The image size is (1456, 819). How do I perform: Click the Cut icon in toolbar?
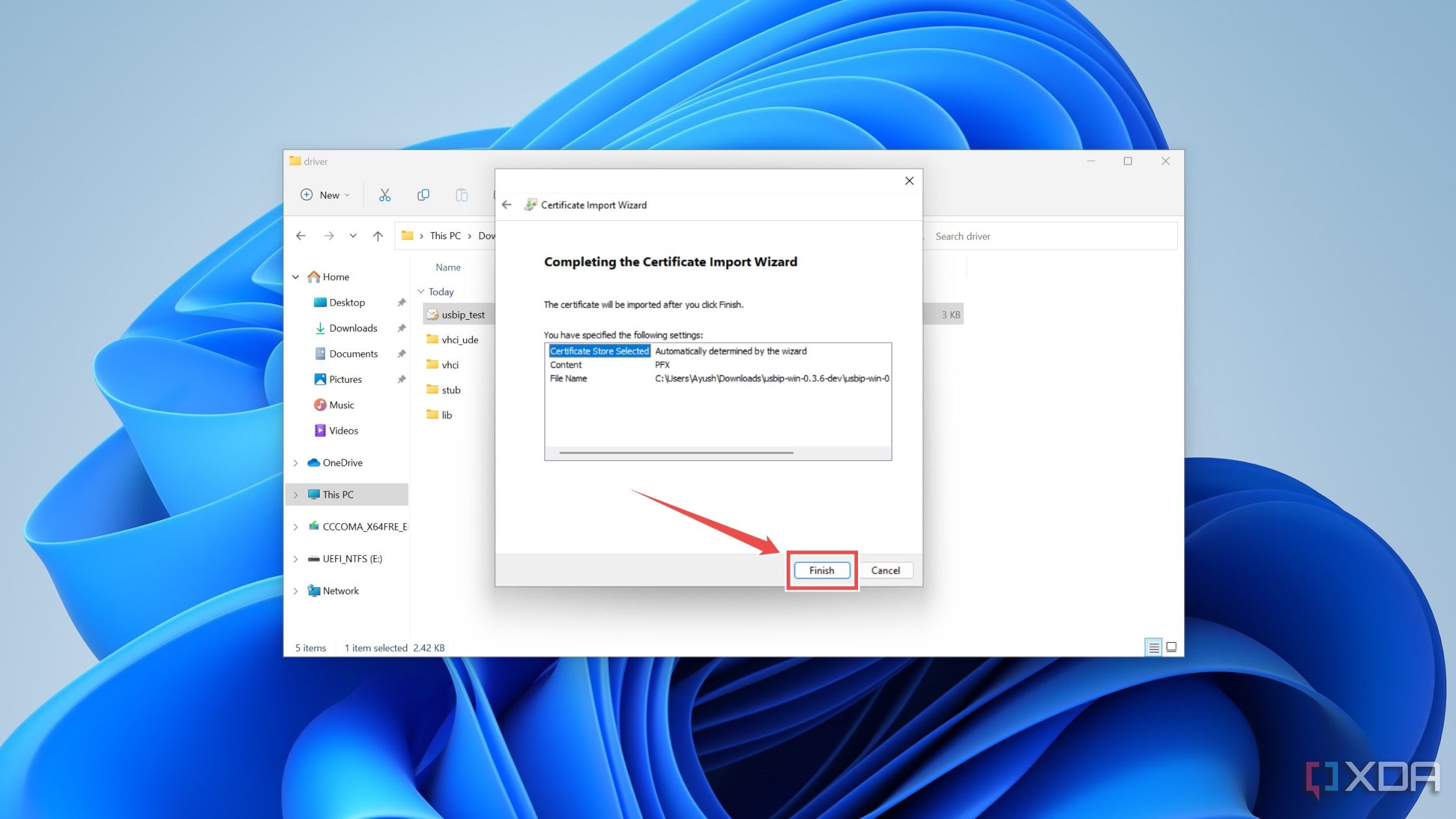pyautogui.click(x=384, y=194)
